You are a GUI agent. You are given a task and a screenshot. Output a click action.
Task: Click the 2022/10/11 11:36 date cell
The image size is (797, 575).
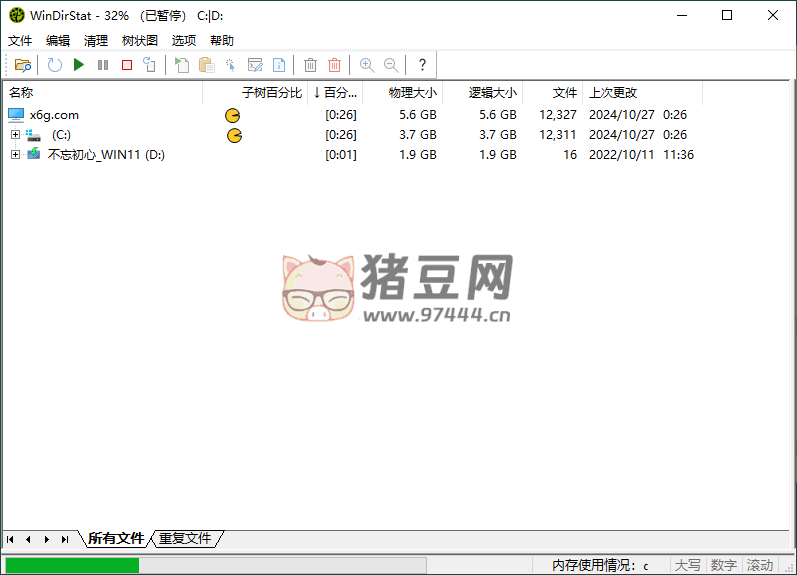click(x=641, y=155)
